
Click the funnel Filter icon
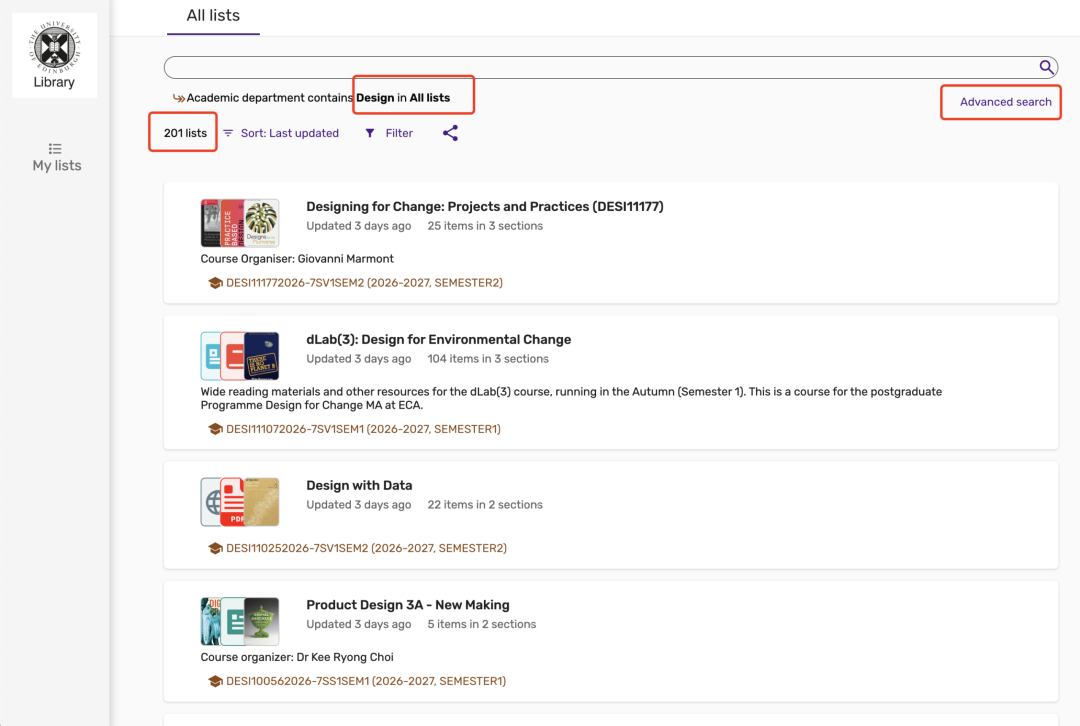(370, 133)
